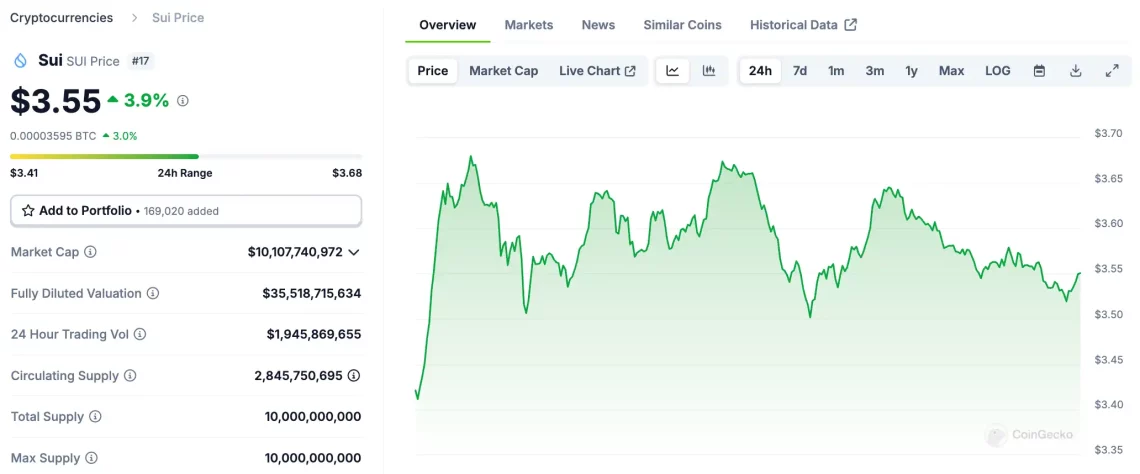
Task: Click the 169,020 added text
Action: point(181,212)
